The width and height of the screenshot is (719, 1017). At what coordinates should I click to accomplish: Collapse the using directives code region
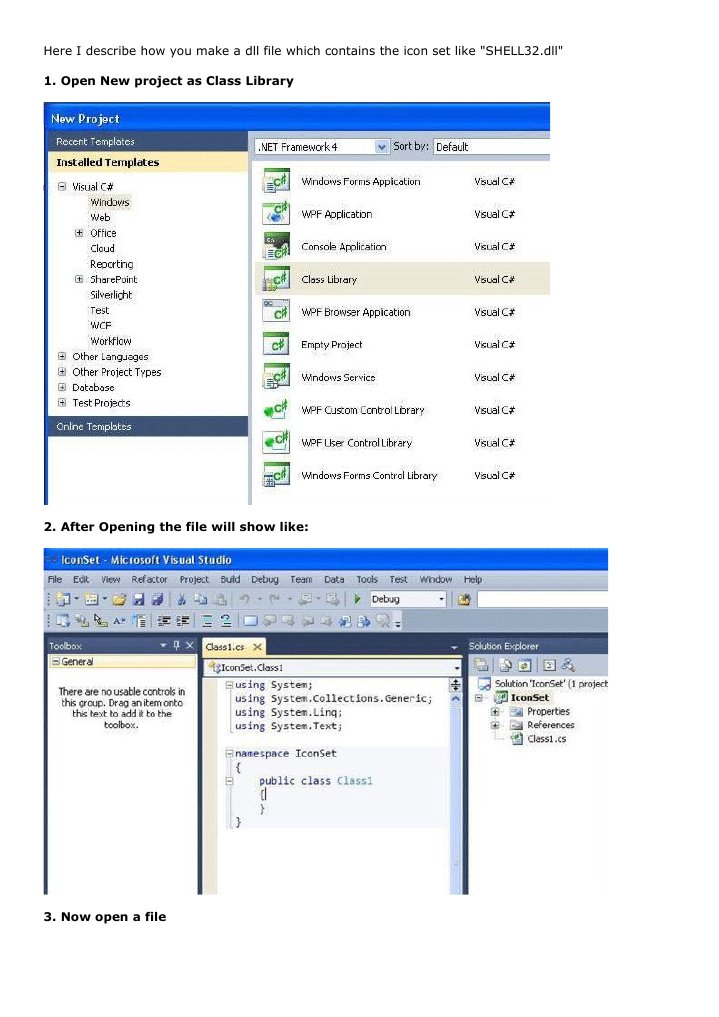point(229,685)
